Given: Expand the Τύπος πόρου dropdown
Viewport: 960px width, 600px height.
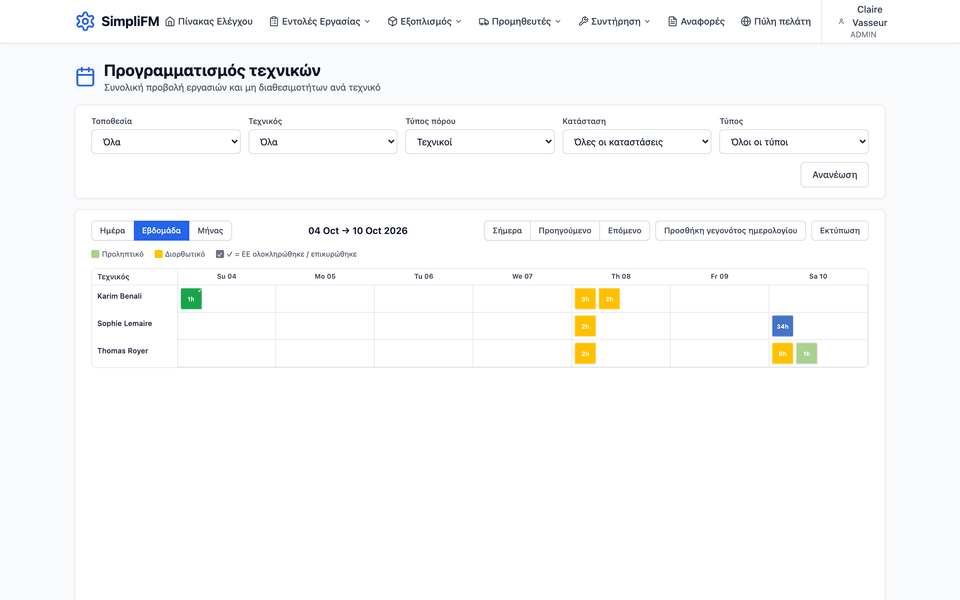Looking at the screenshot, I should coord(480,141).
